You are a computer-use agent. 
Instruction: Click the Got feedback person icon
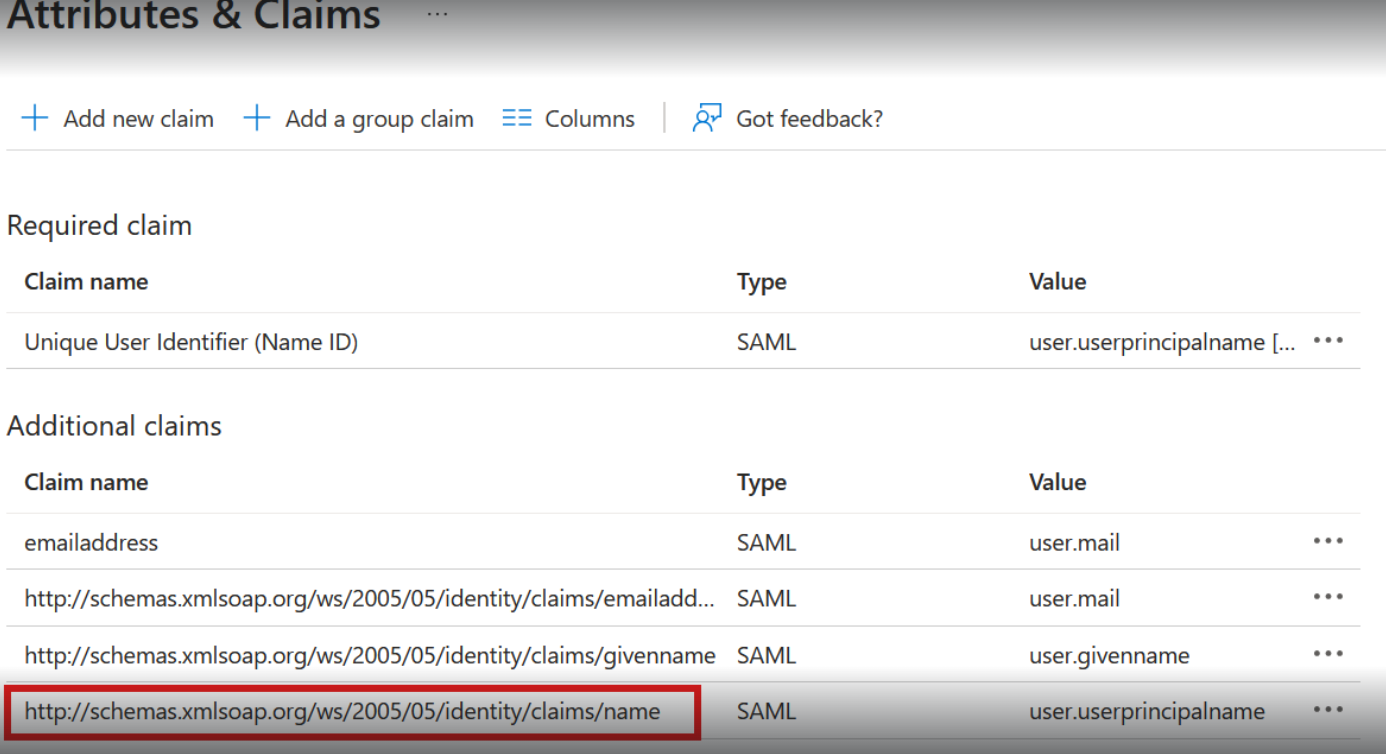click(x=707, y=118)
